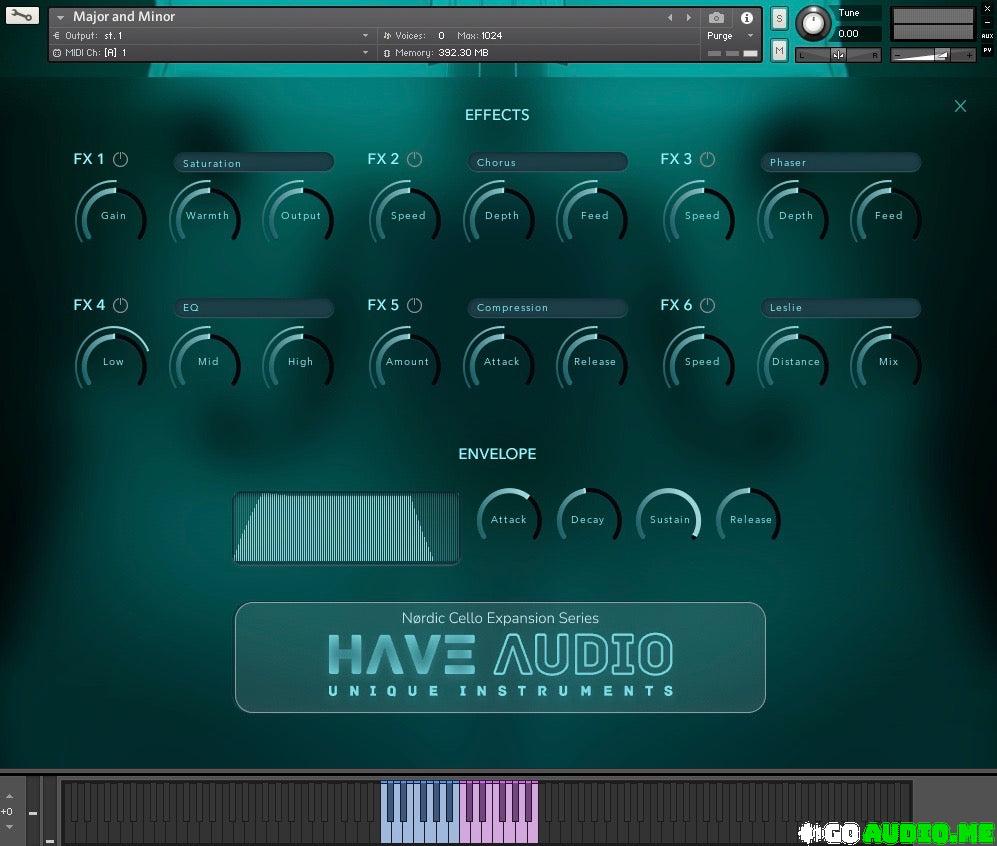
Task: Mute the instrument with M button
Action: [x=779, y=50]
